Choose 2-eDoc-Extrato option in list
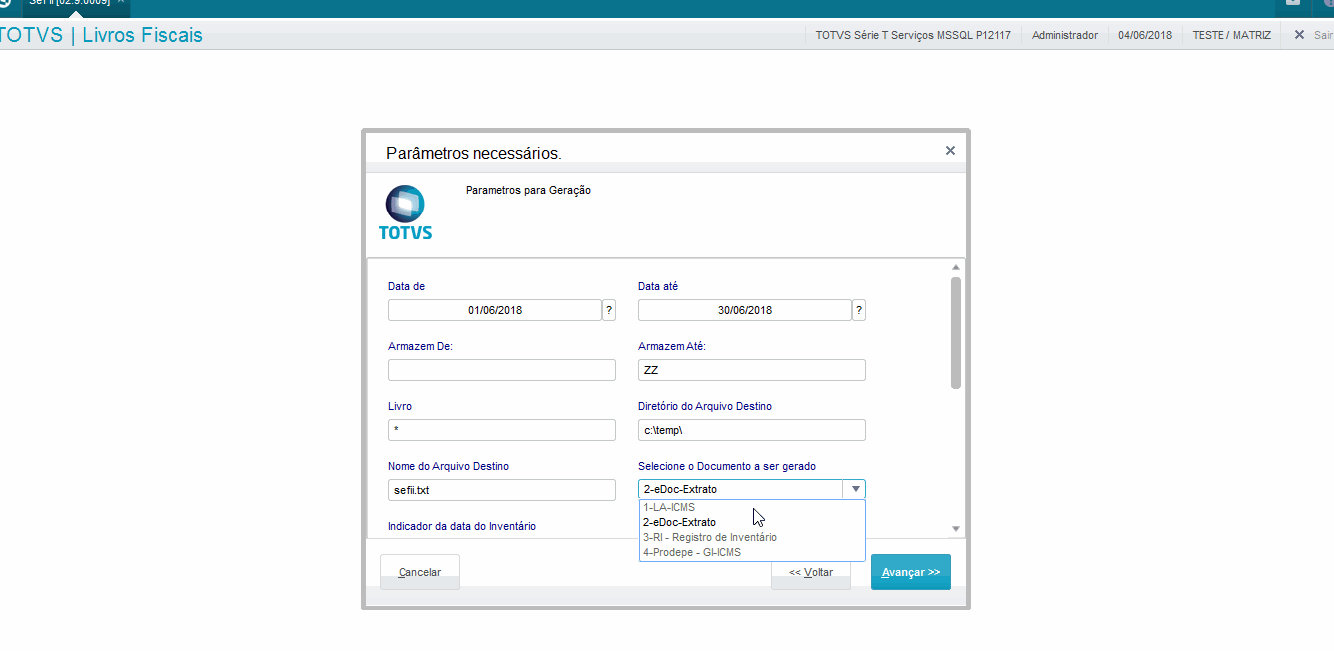Screen dimensions: 1334x651 pyautogui.click(x=752, y=522)
